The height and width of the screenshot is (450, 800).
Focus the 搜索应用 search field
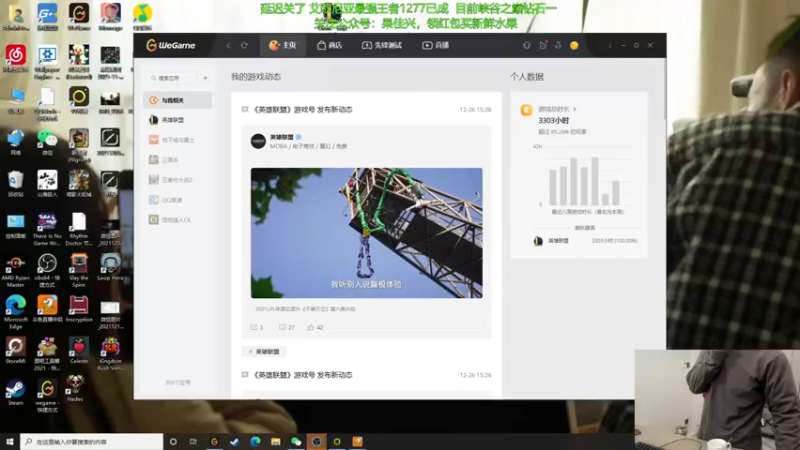172,78
